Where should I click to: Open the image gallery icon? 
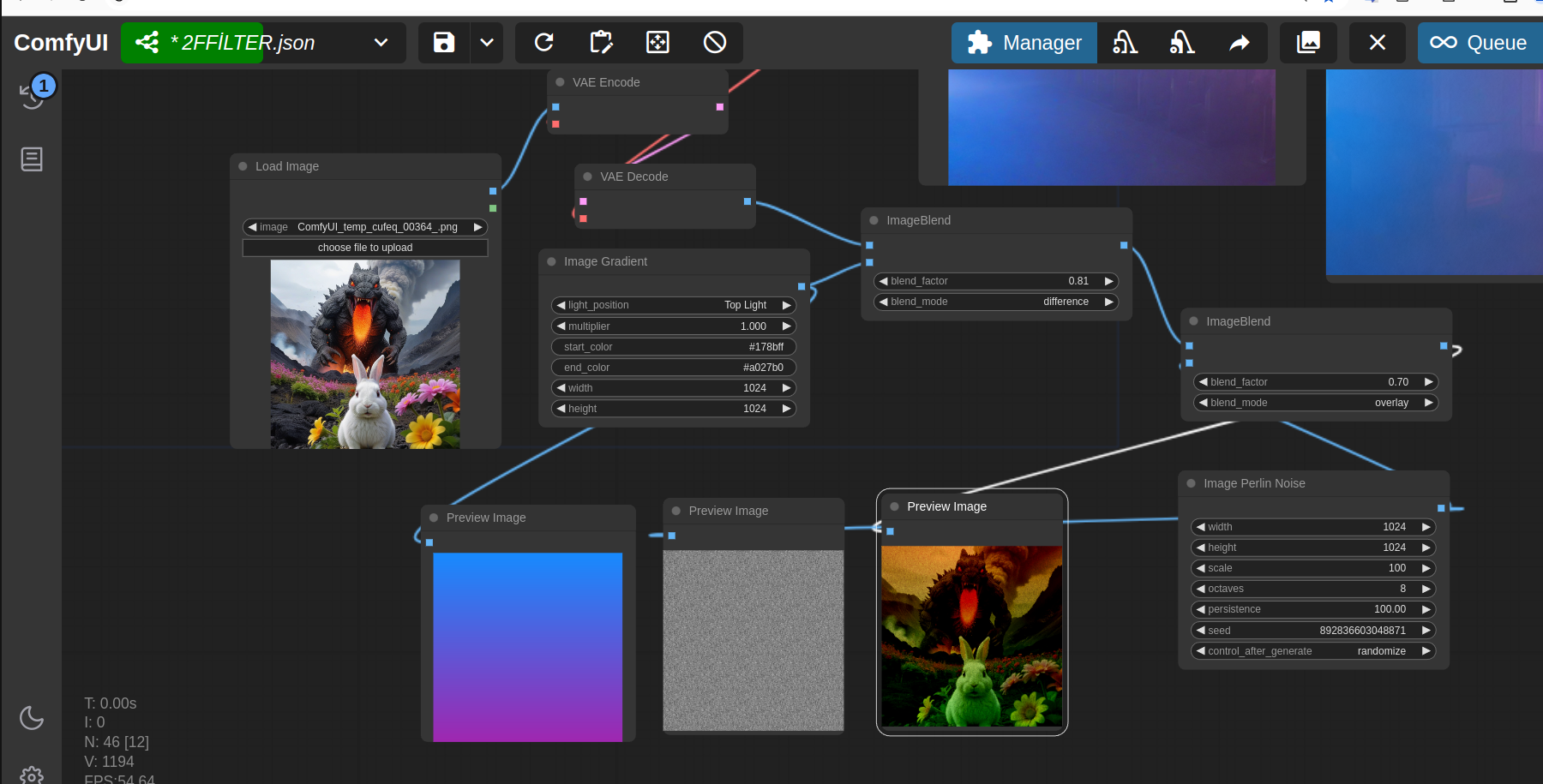pos(1308,43)
